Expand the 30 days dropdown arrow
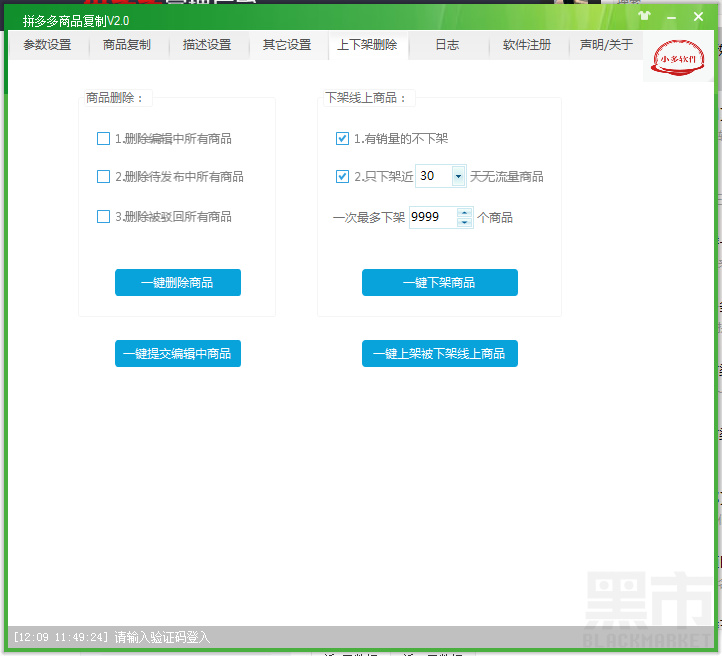 (458, 176)
